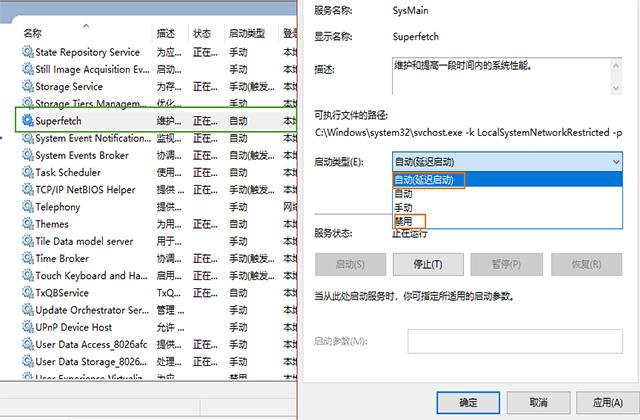
Task: Select User Data Access_8026afc row
Action: pos(159,344)
